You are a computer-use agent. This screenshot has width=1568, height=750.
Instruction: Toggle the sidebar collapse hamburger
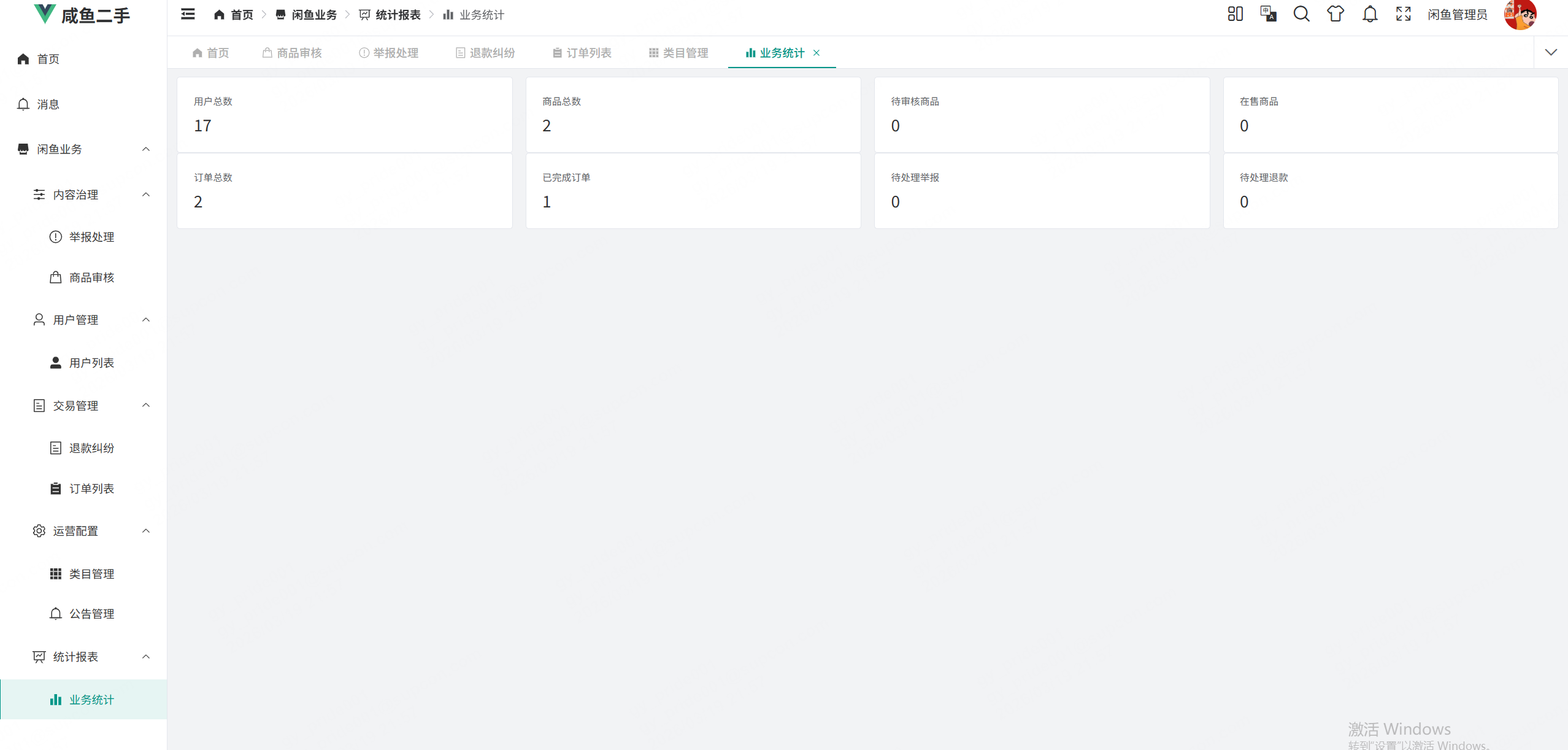click(187, 14)
